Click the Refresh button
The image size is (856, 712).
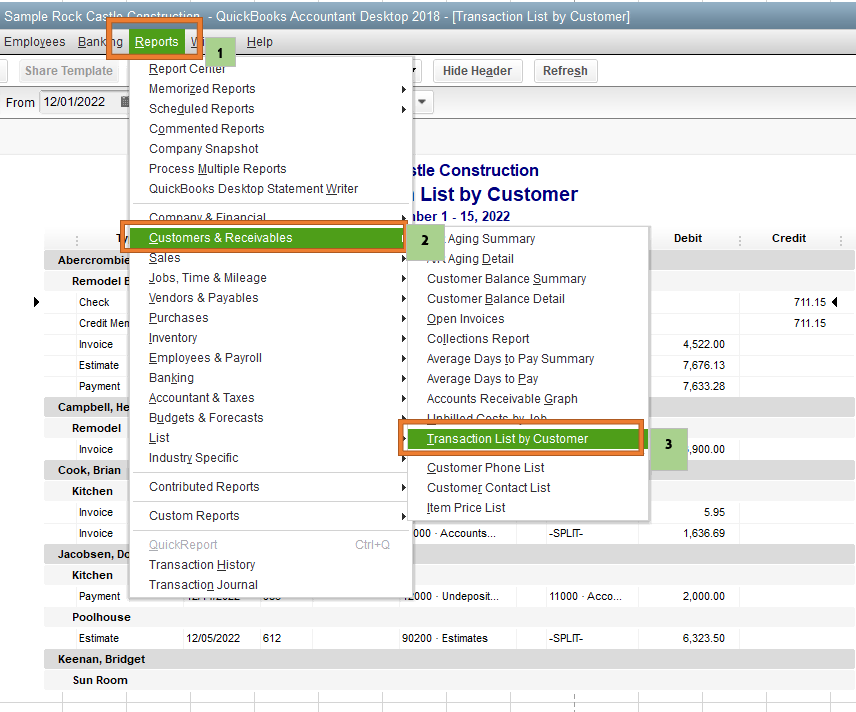[x=565, y=71]
